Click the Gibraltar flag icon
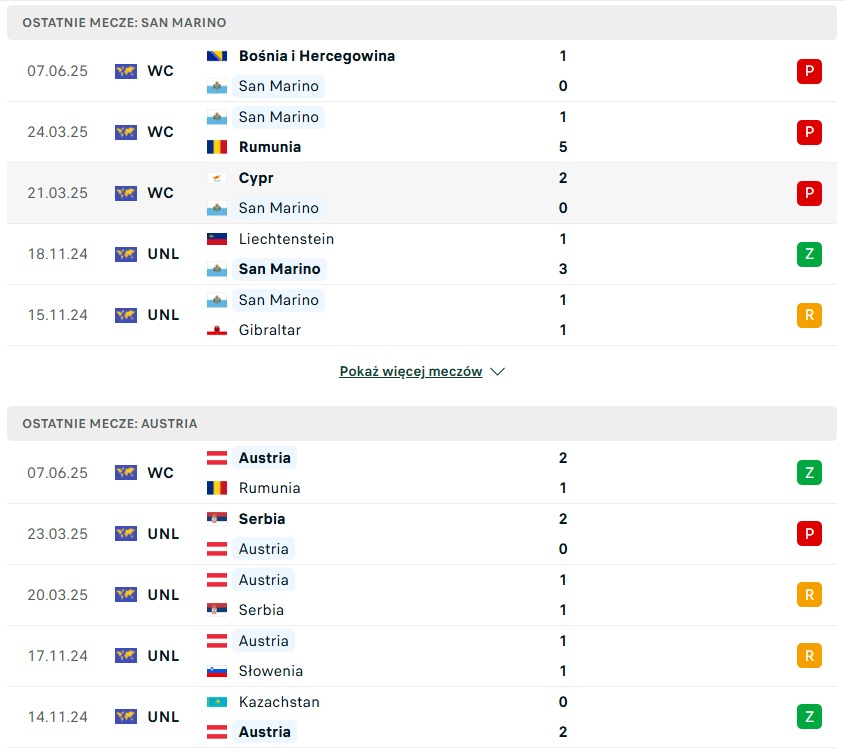The height and width of the screenshot is (750, 845). [x=217, y=330]
